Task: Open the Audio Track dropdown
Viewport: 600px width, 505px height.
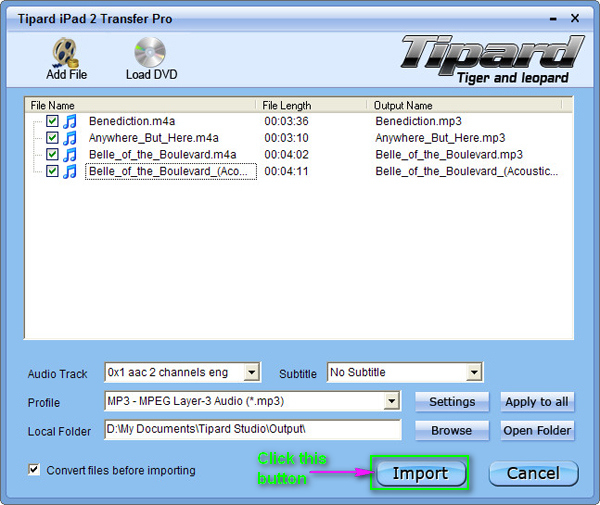Action: coord(251,372)
